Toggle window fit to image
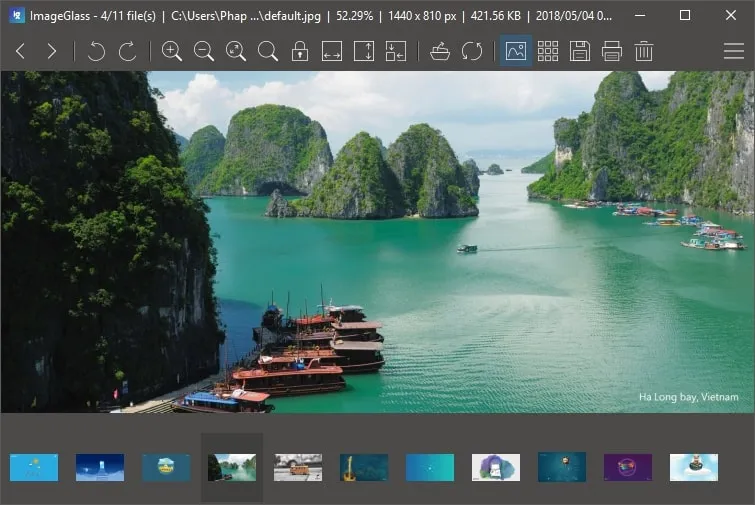 [x=396, y=51]
